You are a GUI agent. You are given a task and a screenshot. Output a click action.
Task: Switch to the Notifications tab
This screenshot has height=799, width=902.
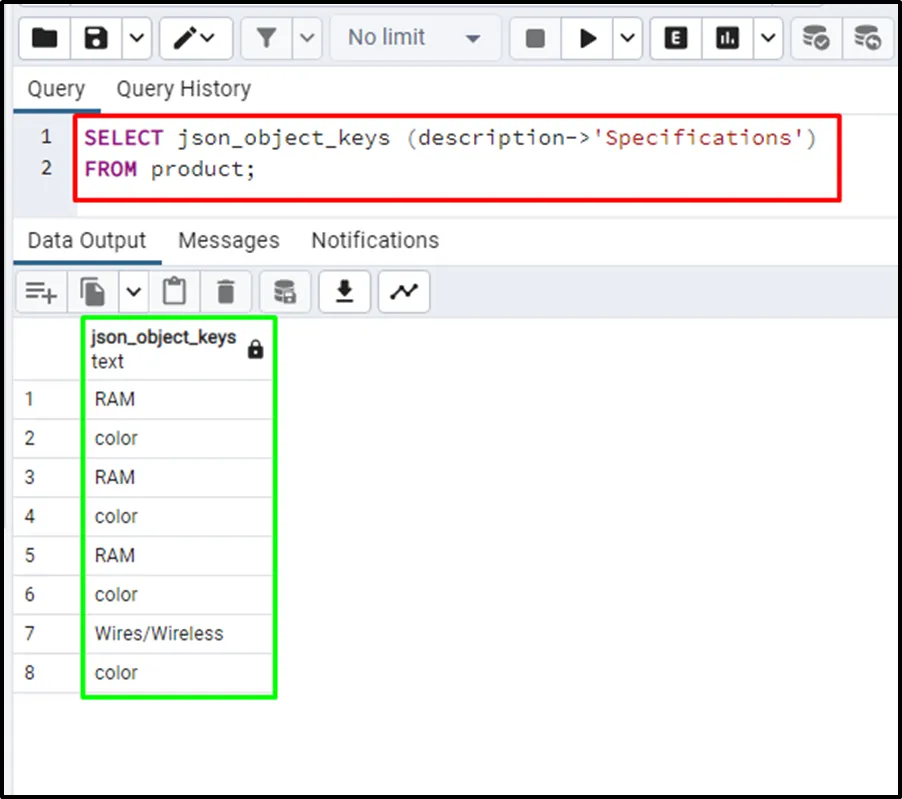374,241
